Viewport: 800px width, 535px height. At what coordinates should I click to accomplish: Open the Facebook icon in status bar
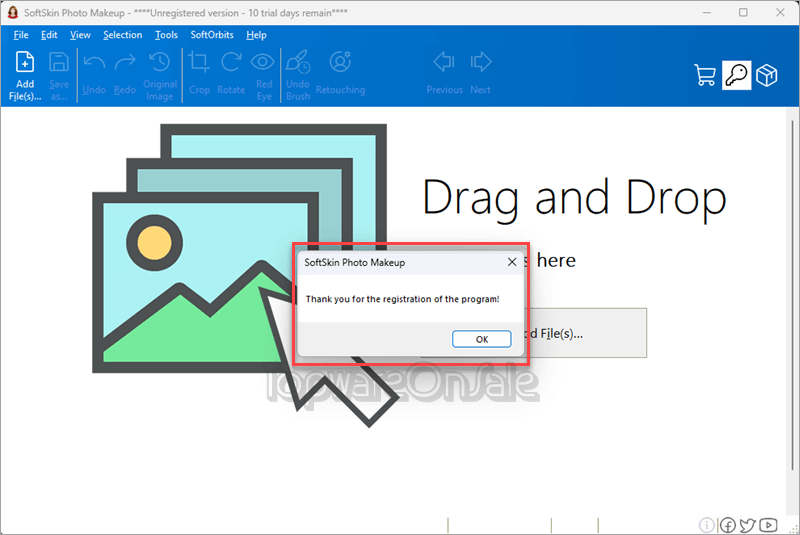click(x=728, y=525)
